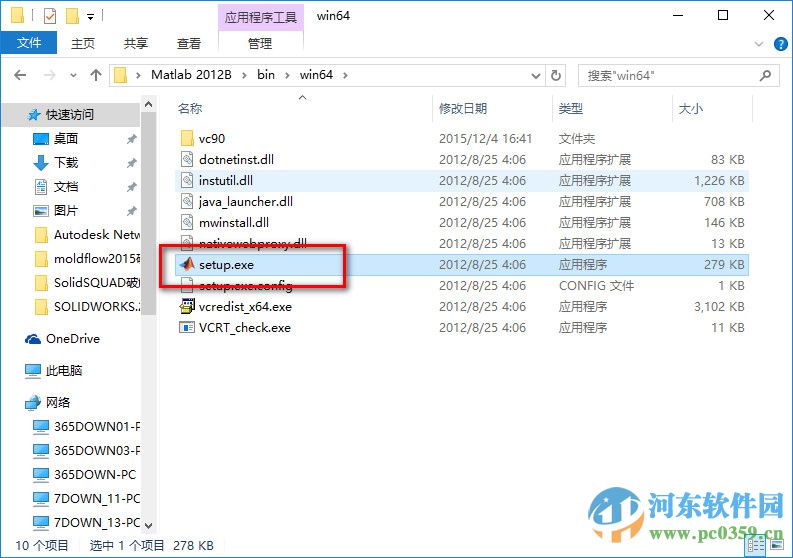Open the address bar history dropdown
The image size is (793, 558).
point(536,76)
